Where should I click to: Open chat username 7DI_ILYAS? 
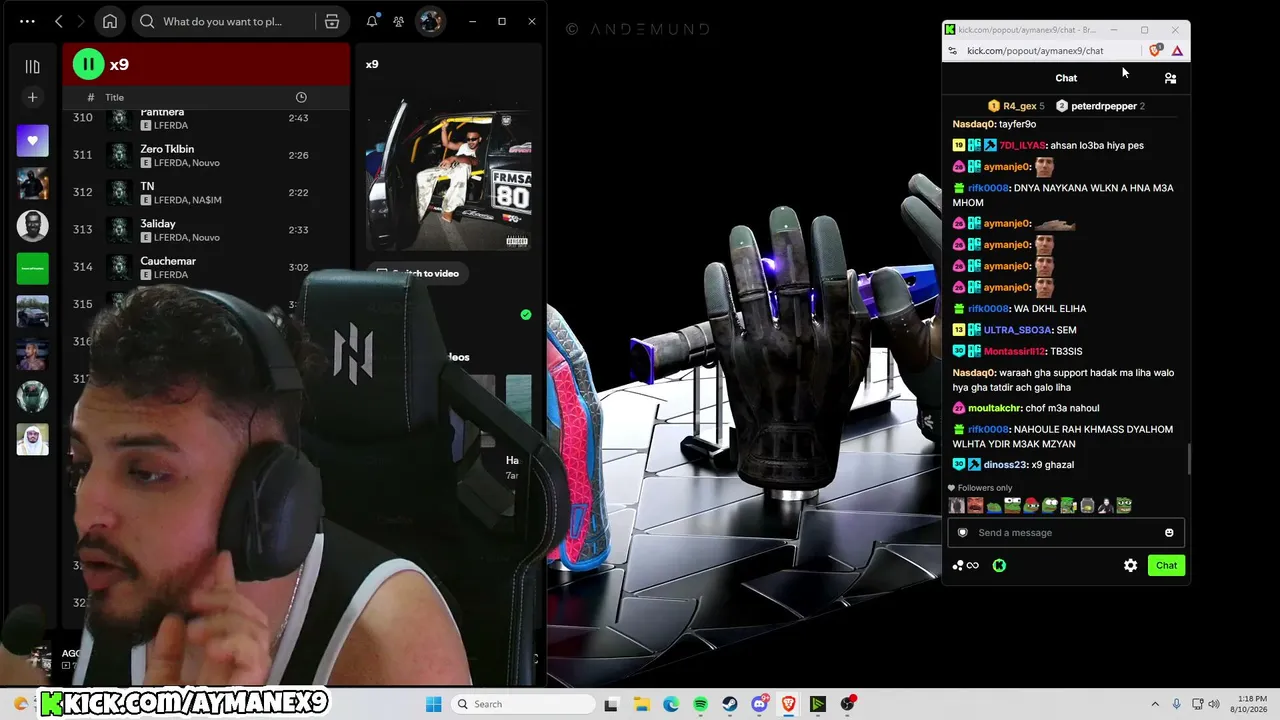tap(1022, 145)
